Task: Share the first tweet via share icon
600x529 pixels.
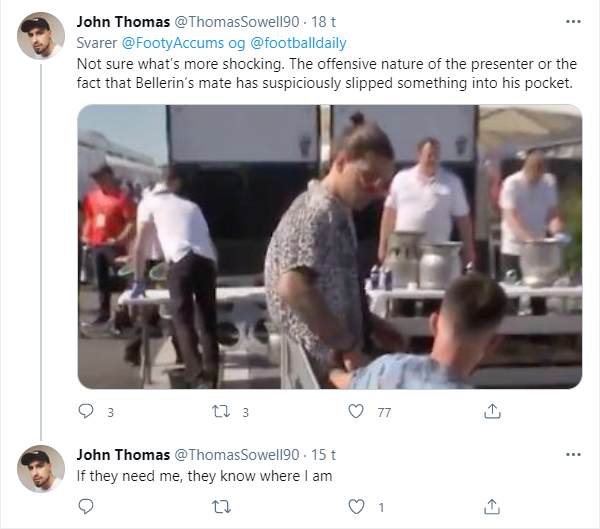Action: click(x=492, y=411)
